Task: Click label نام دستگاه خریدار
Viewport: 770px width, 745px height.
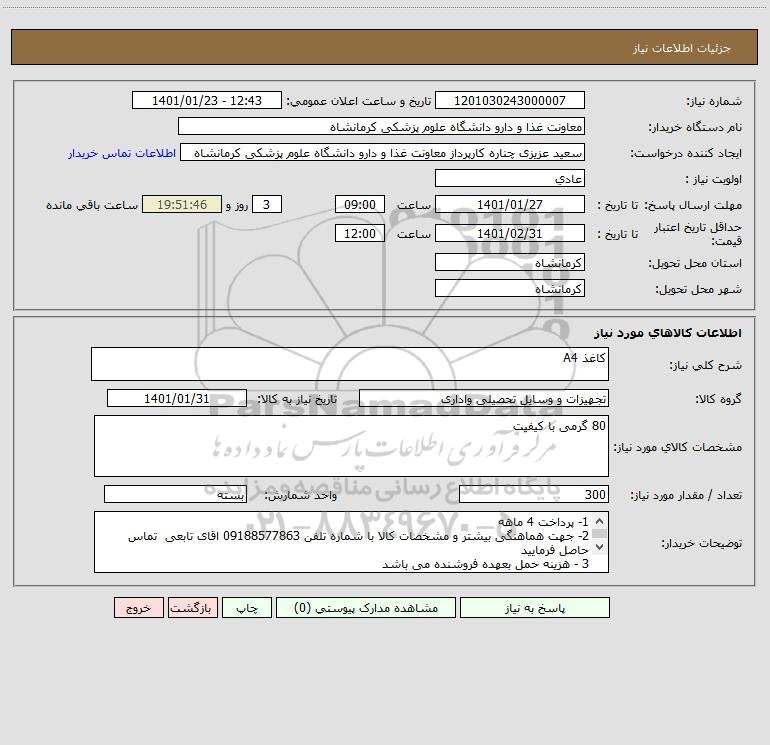Action: (695, 127)
